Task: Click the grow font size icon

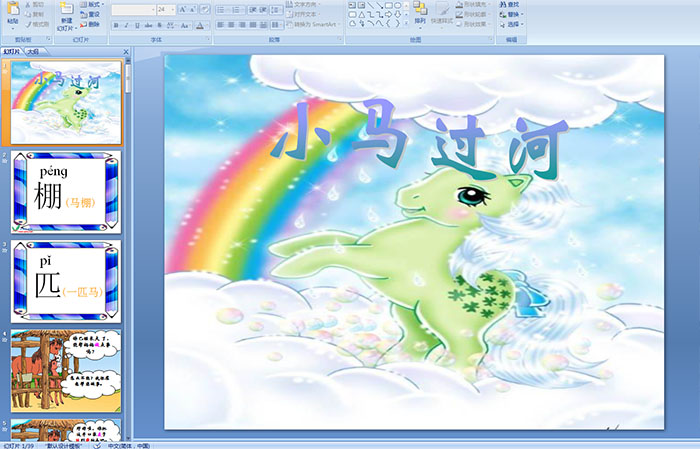Action: pos(183,9)
